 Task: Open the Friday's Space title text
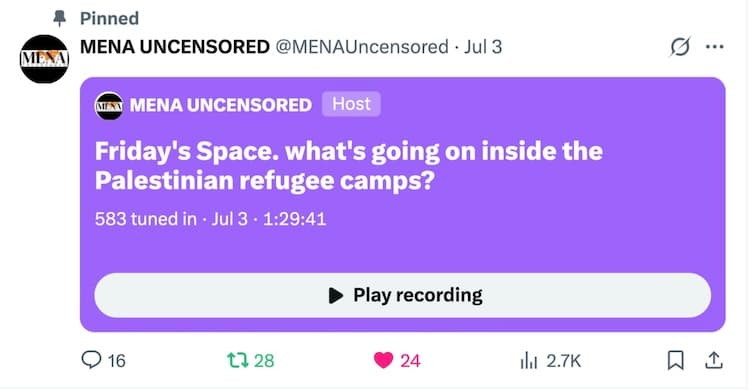[349, 166]
